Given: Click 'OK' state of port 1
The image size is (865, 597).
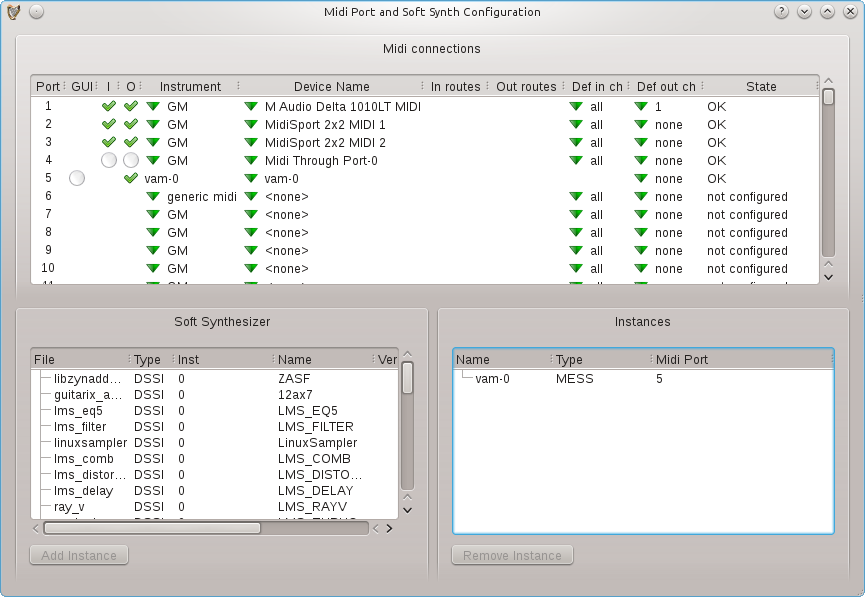Looking at the screenshot, I should [x=717, y=106].
